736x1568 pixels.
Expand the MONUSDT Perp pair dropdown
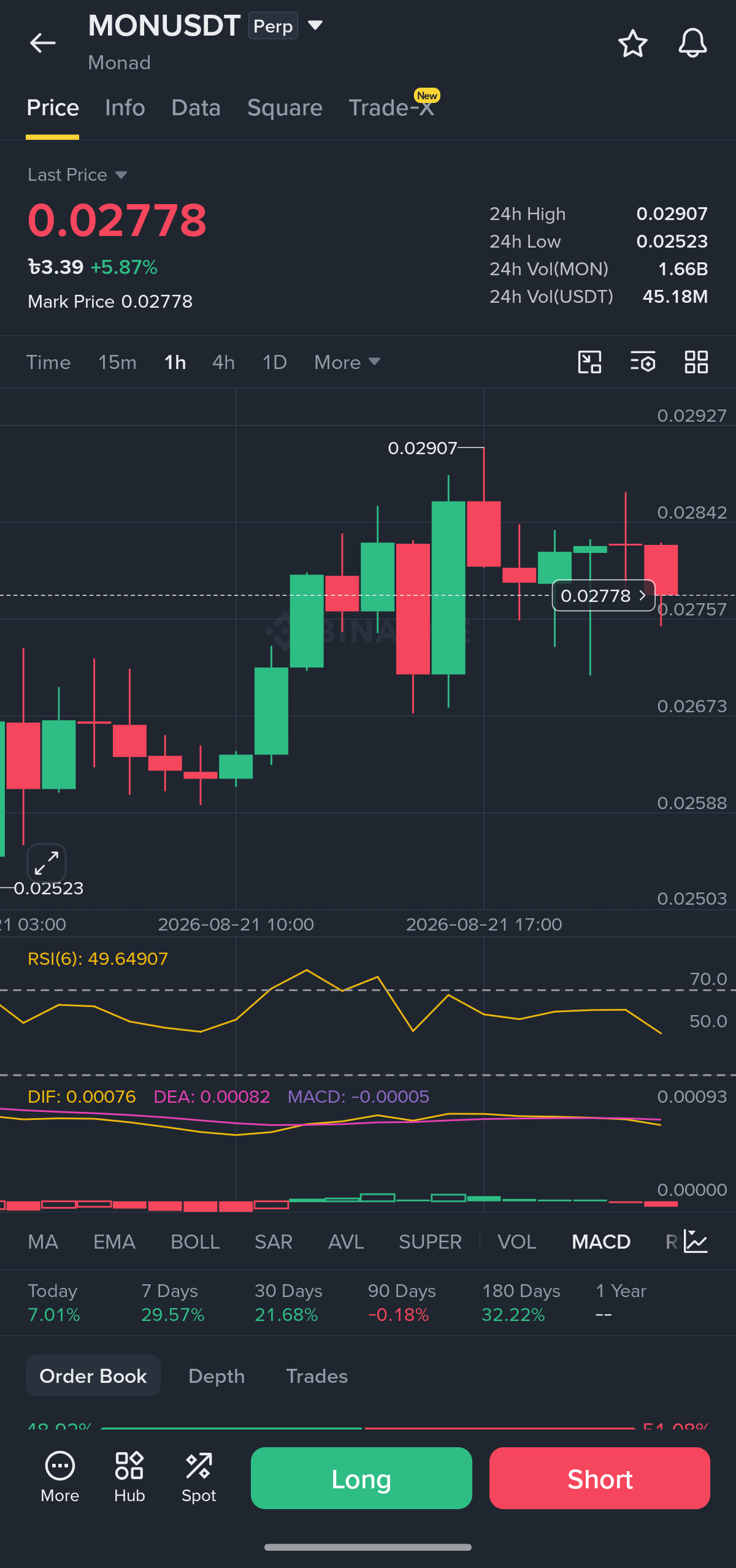point(315,25)
